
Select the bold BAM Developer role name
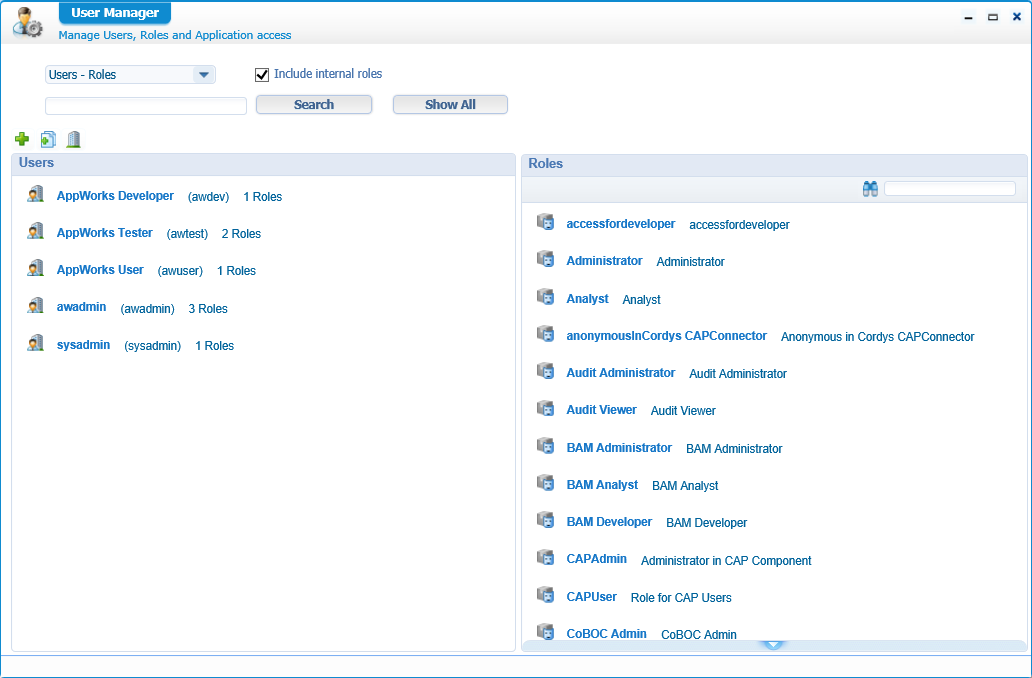609,521
